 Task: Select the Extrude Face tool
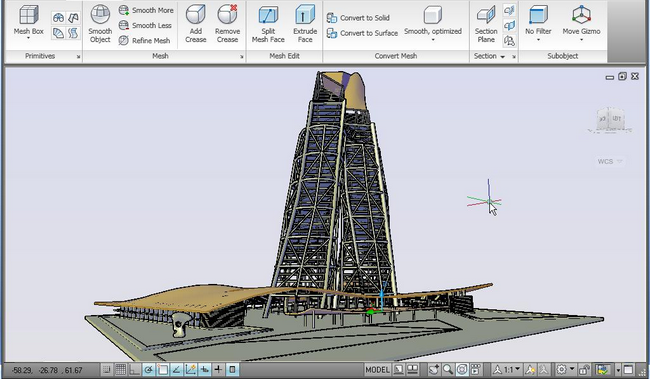305,24
